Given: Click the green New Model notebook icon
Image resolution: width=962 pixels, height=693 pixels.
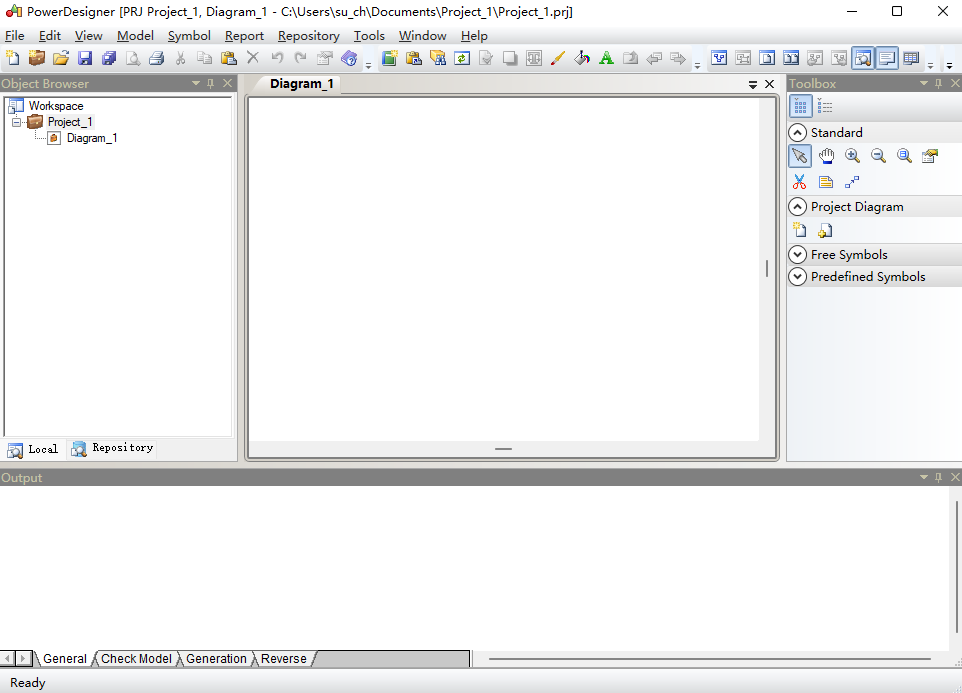Looking at the screenshot, I should tap(390, 58).
